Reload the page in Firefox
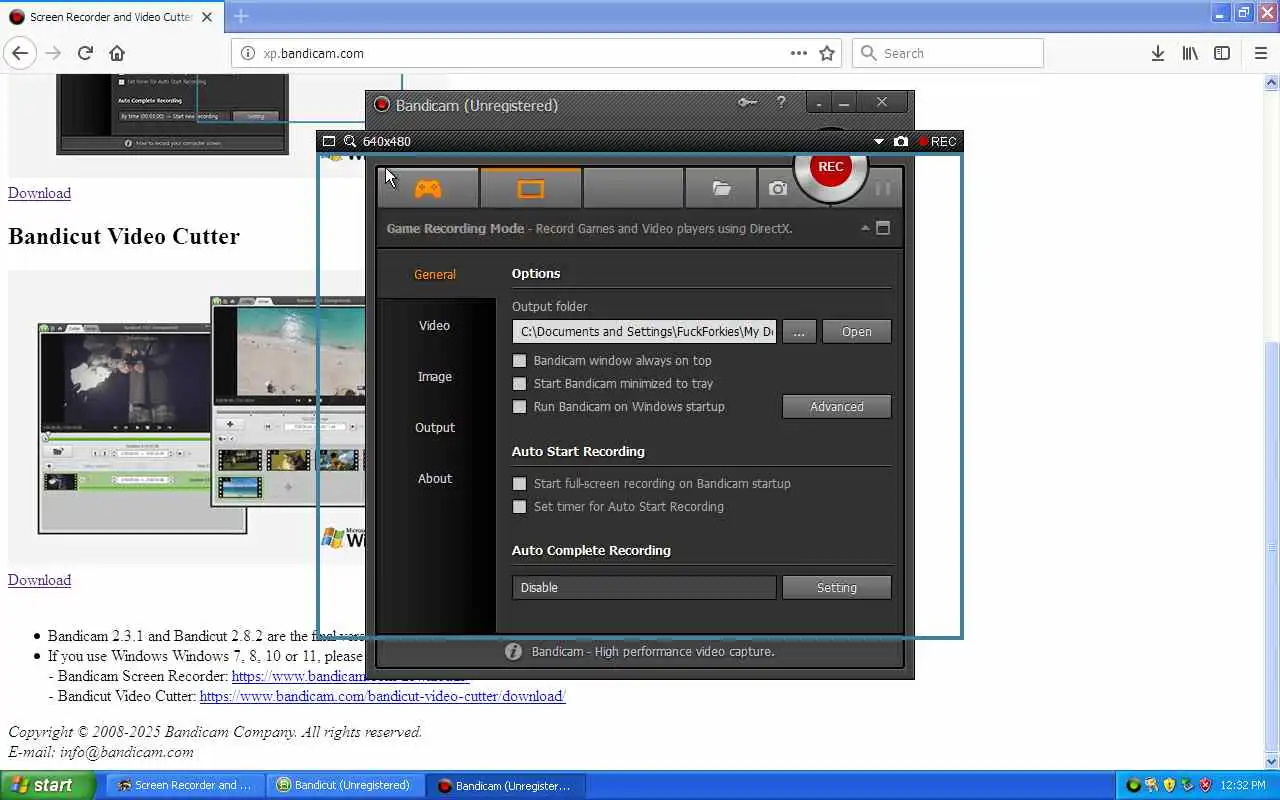Image resolution: width=1280 pixels, height=800 pixels. [x=85, y=53]
